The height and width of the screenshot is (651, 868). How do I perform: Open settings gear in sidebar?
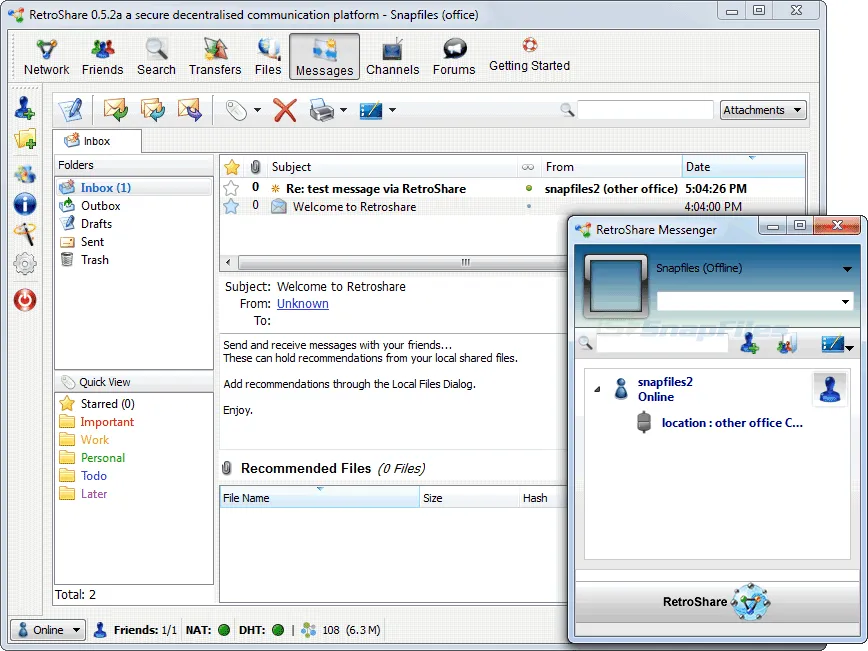point(25,264)
